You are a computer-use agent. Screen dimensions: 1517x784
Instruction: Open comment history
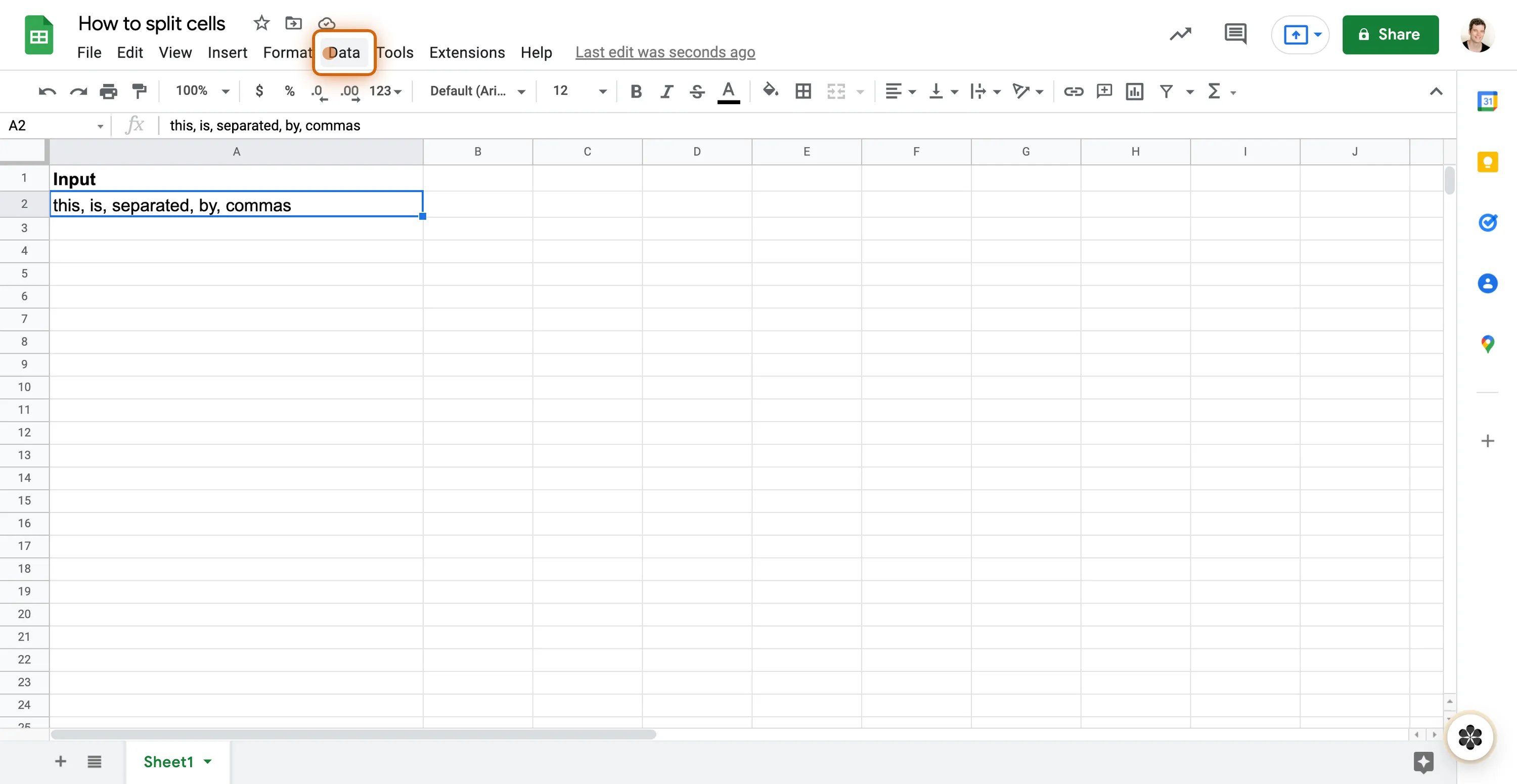1235,34
